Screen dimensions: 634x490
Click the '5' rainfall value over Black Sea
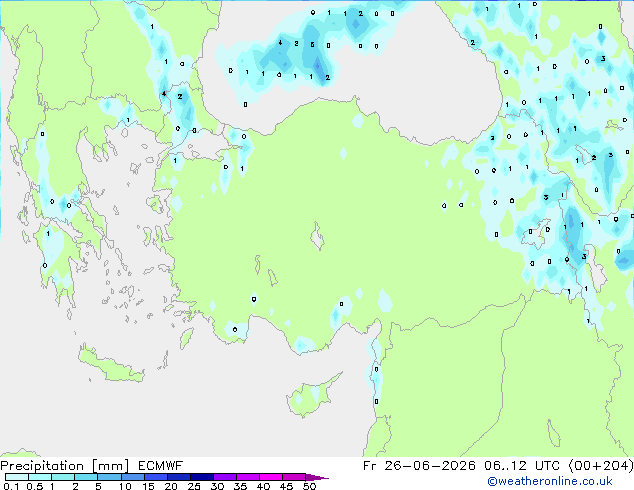coord(312,44)
